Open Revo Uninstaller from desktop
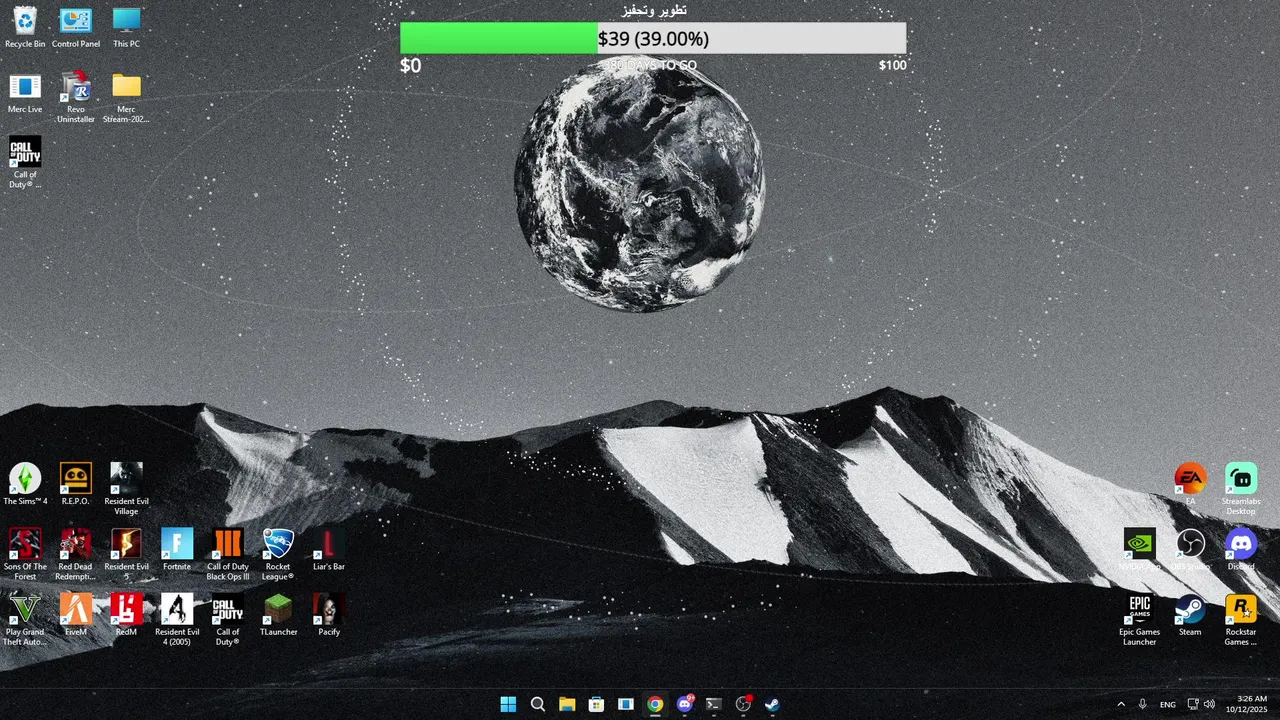The height and width of the screenshot is (720, 1280). click(x=76, y=97)
